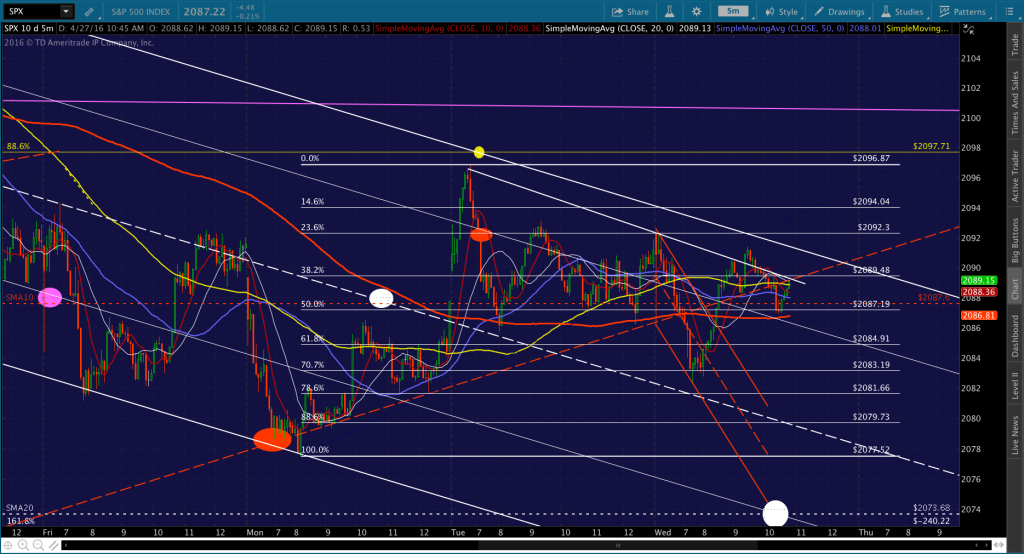Screen dimensions: 1024x554
Task: Click the $2097.71 price label of the 88.6% line
Action: point(931,146)
